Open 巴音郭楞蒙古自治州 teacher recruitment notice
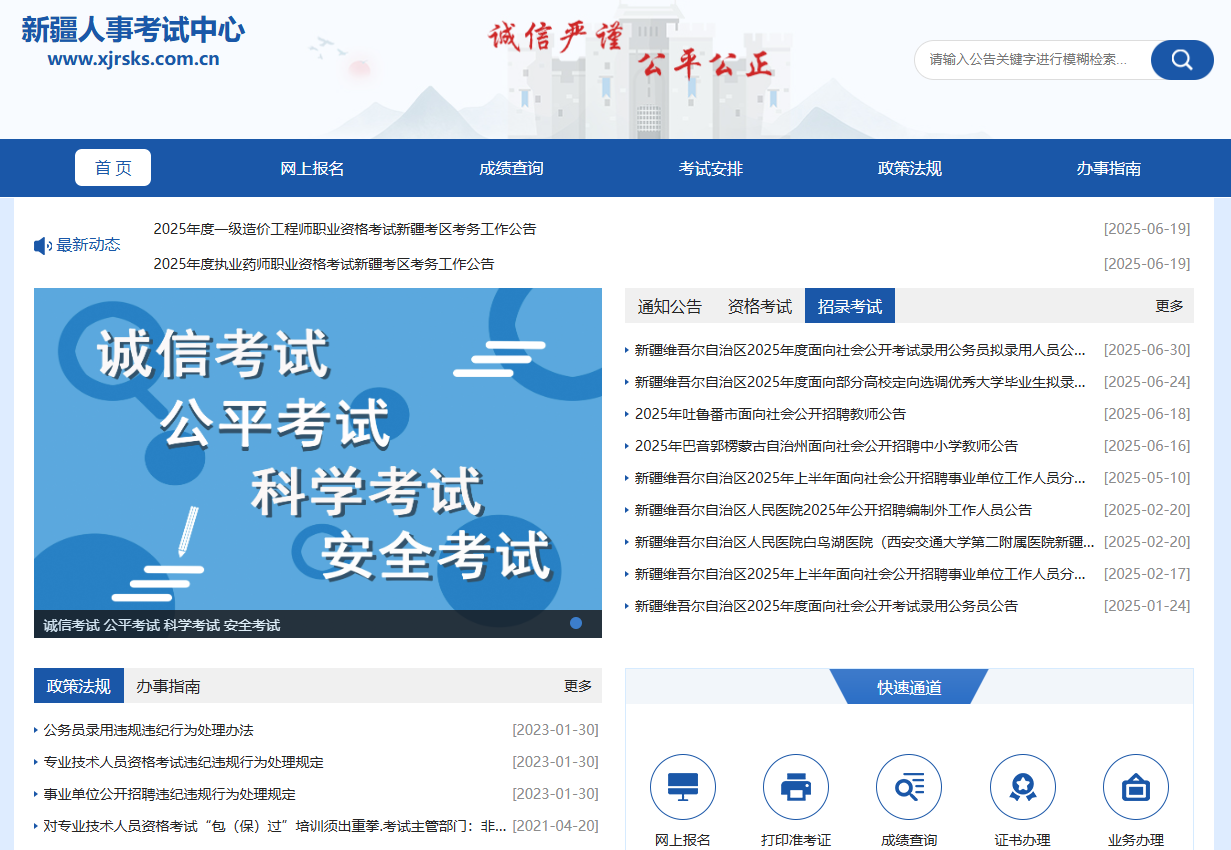 (826, 446)
